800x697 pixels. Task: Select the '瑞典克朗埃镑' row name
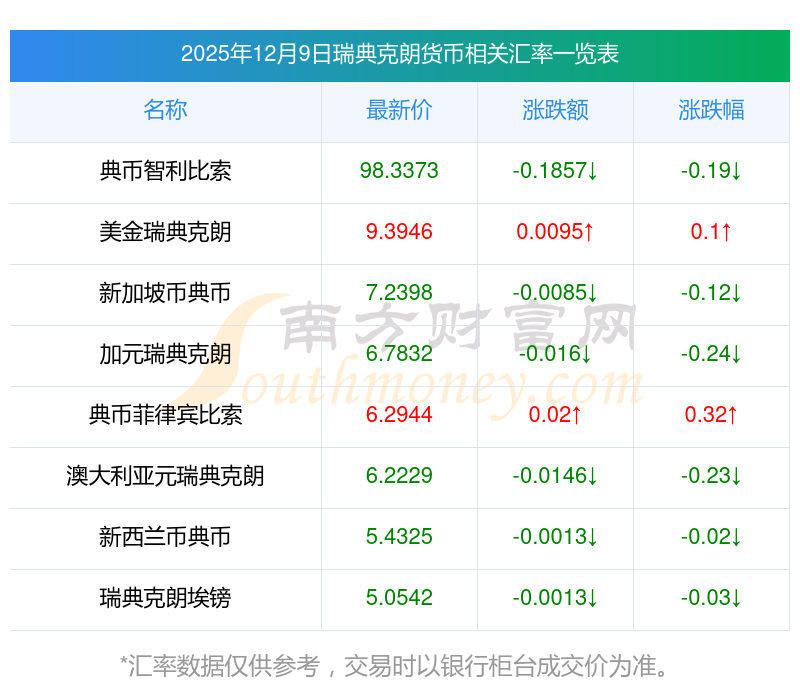point(165,598)
